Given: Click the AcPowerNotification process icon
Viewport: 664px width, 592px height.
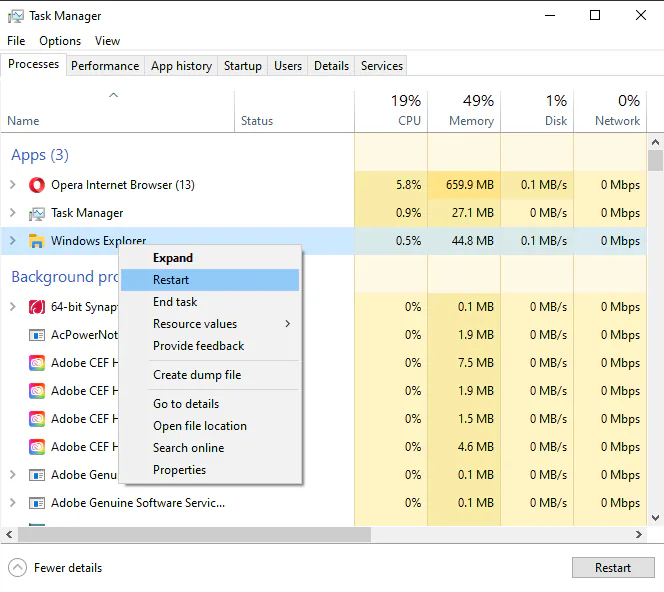Looking at the screenshot, I should point(37,335).
